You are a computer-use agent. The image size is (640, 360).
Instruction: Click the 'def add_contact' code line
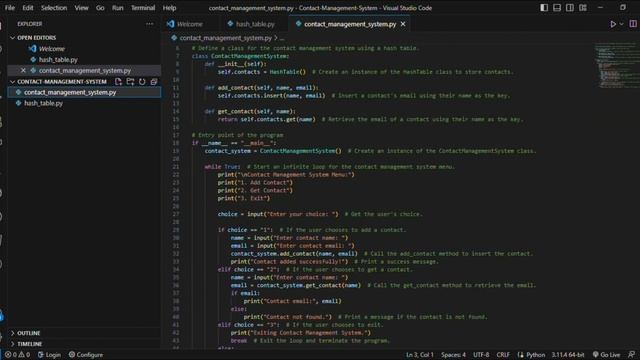(x=261, y=88)
